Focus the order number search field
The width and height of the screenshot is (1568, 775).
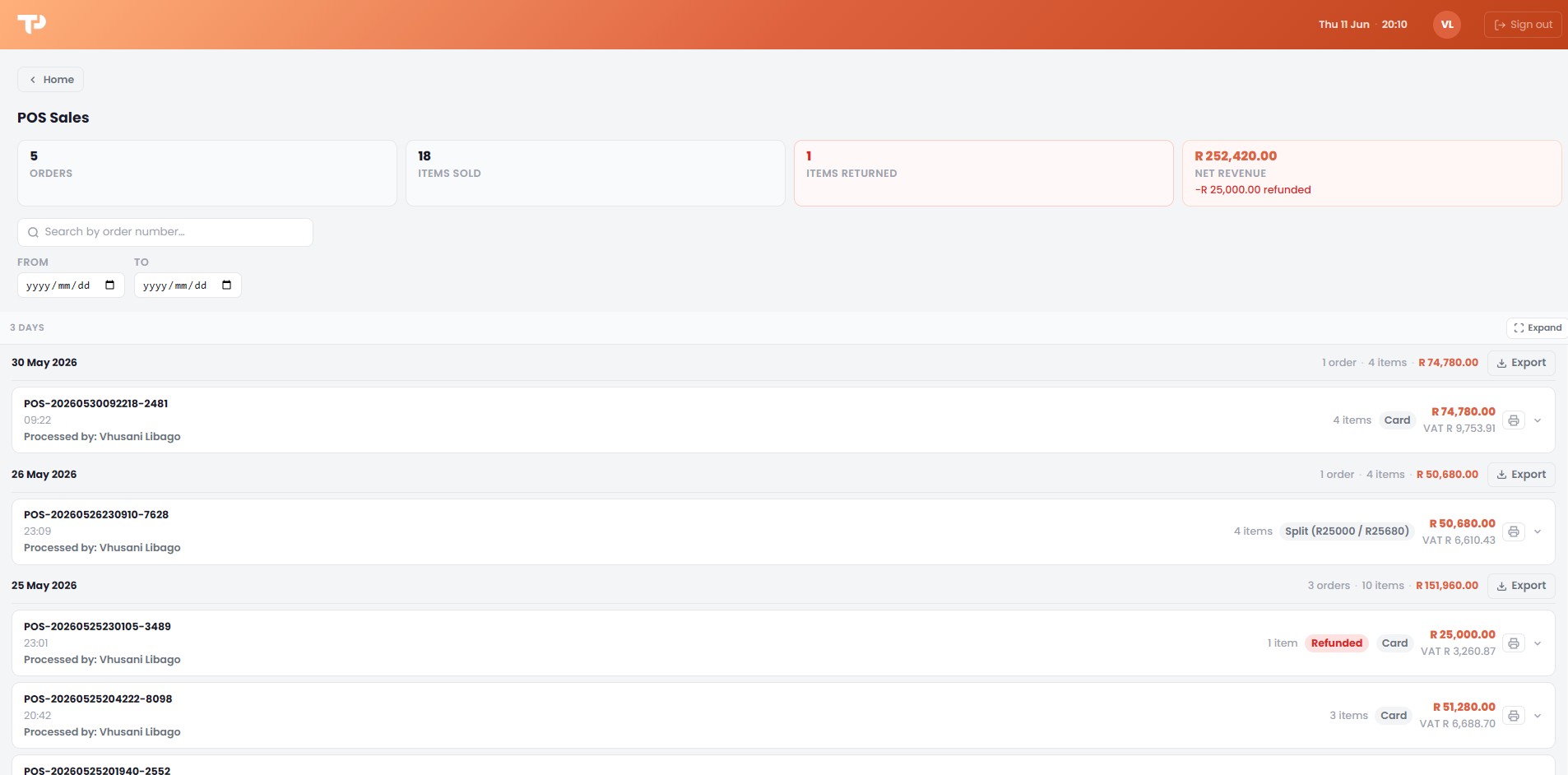click(x=165, y=232)
